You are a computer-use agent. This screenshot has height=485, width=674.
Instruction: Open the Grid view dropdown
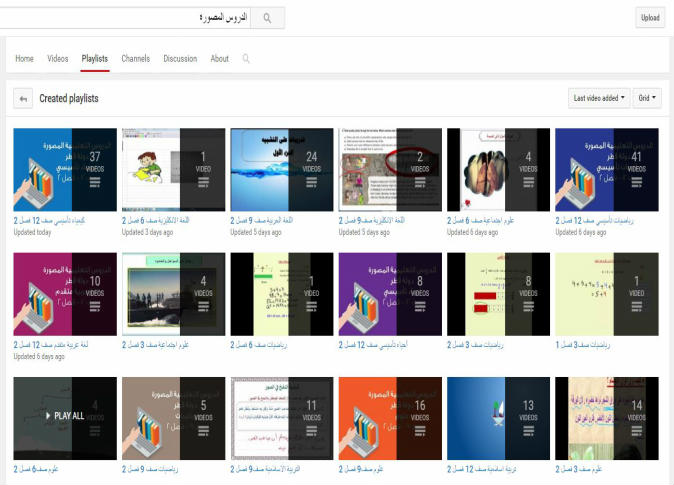[649, 98]
